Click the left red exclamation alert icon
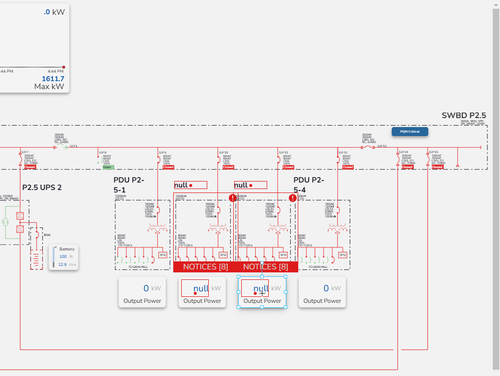This screenshot has width=500, height=376. point(233,198)
